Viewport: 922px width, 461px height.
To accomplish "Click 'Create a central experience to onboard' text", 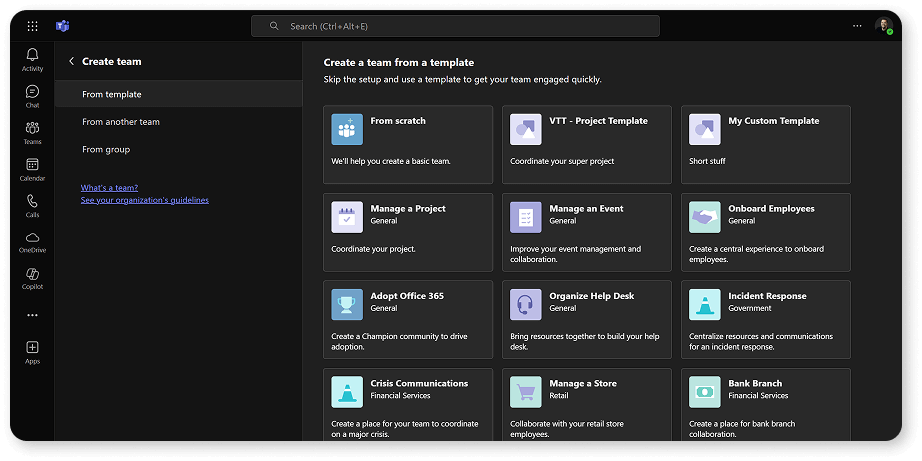I will click(756, 254).
